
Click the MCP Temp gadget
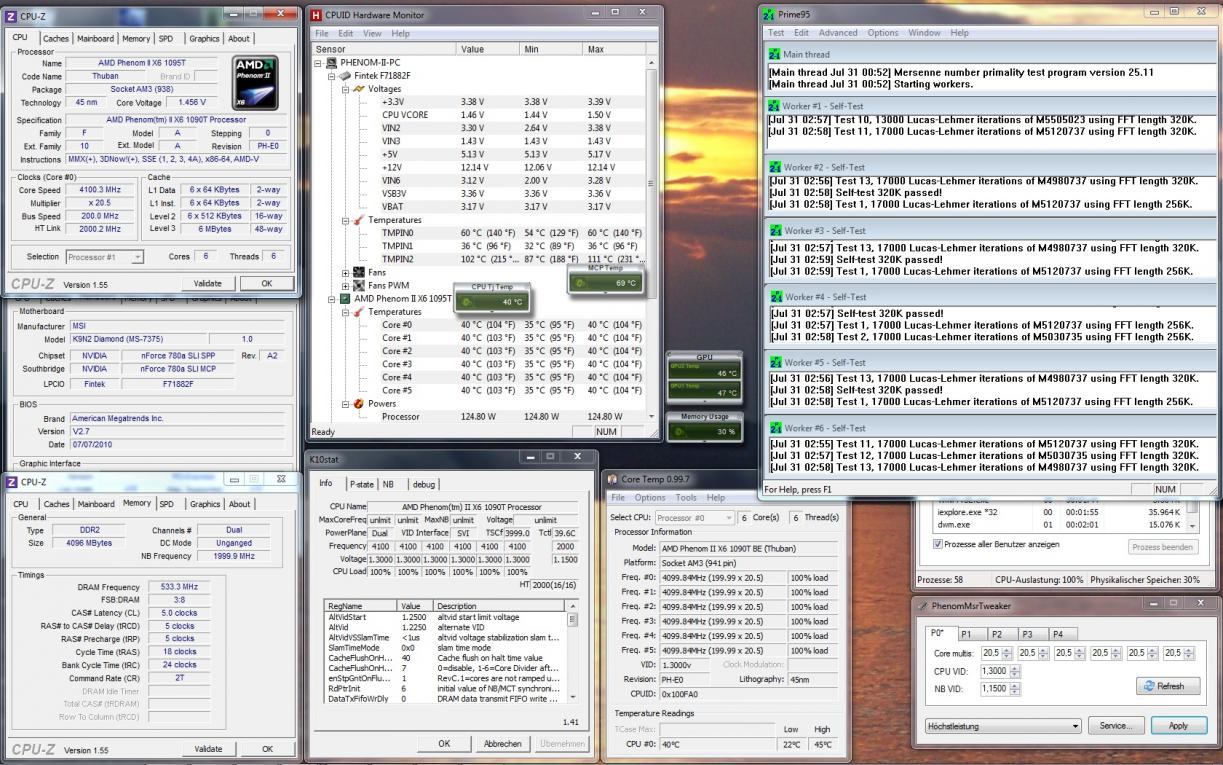[x=604, y=279]
